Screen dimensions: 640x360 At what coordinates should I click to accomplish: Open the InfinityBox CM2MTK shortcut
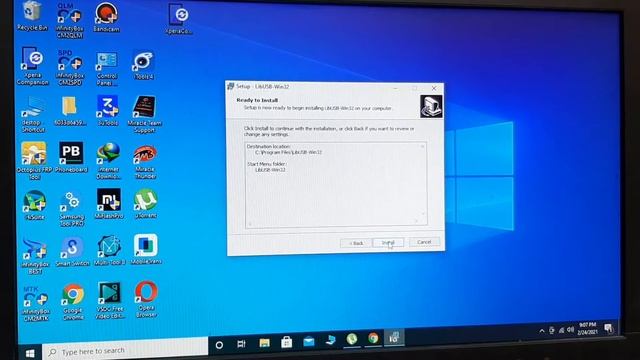[36, 303]
